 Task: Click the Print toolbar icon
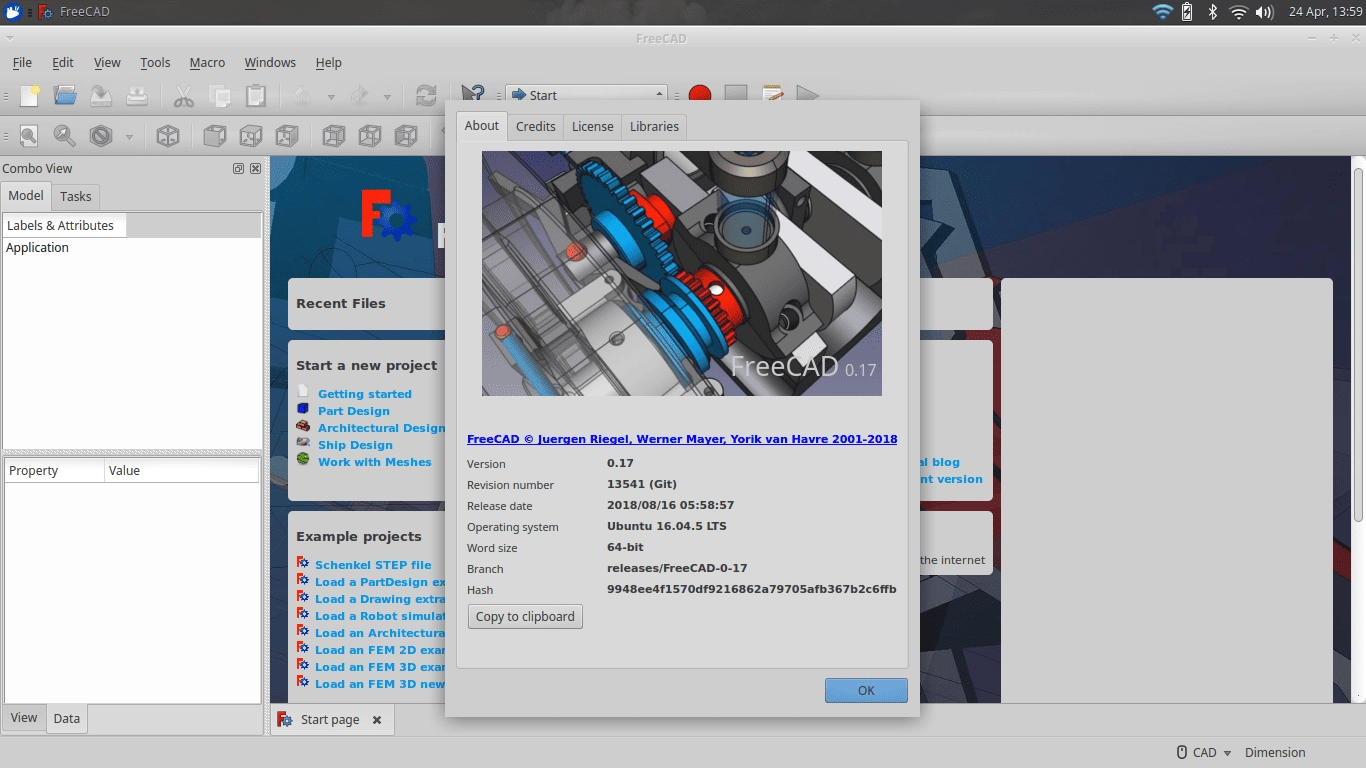point(136,96)
